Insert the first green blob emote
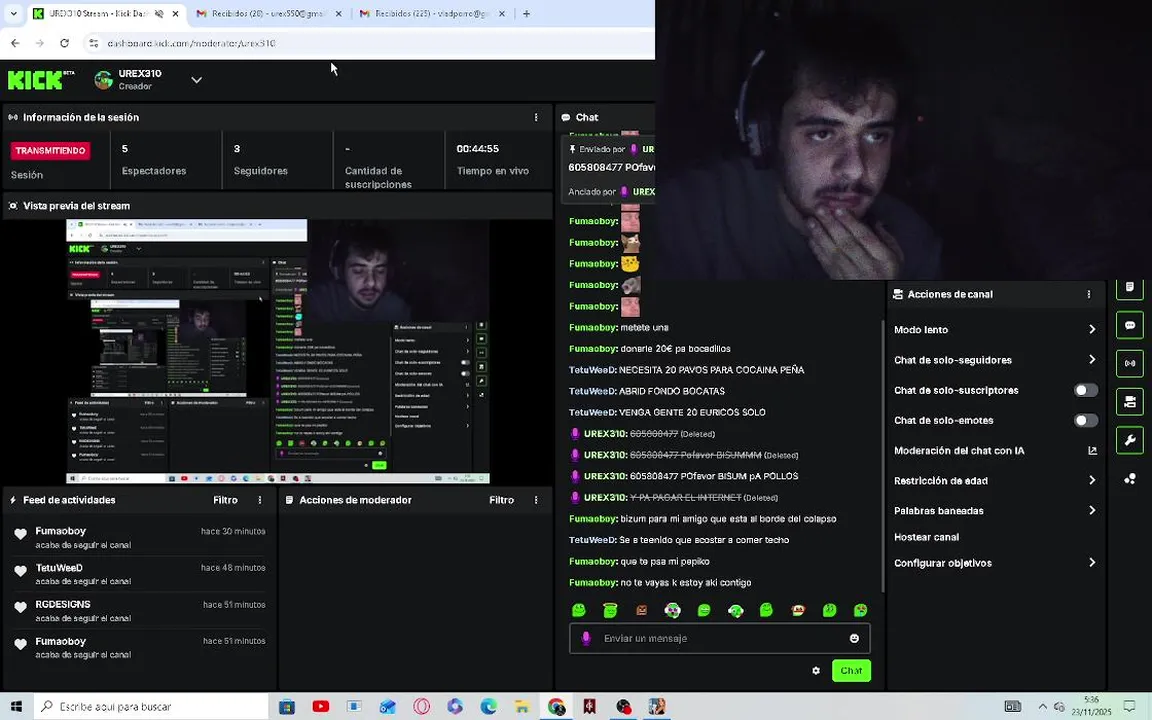This screenshot has height=720, width=1152. click(x=579, y=610)
